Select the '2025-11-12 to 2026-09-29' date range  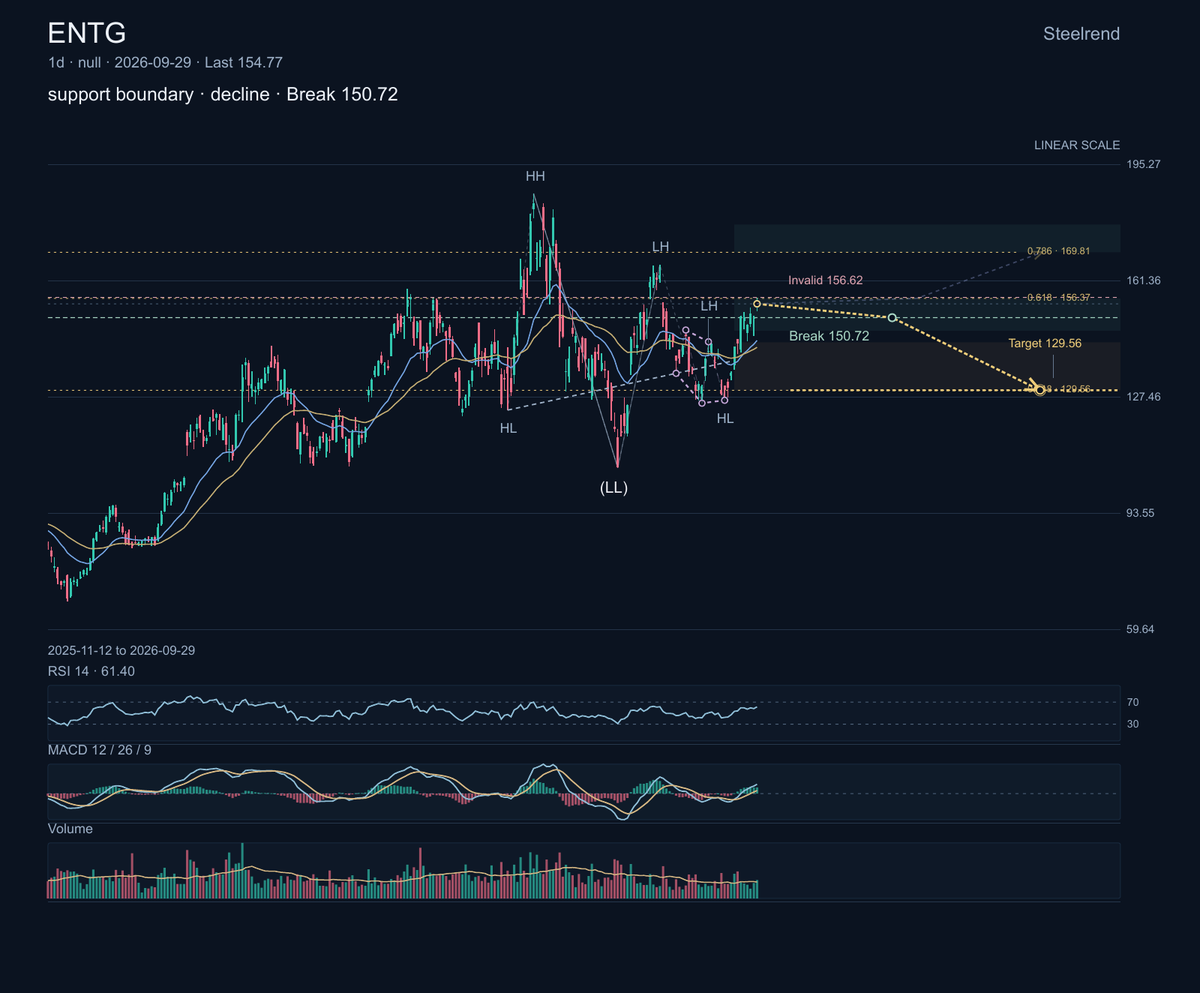tap(121, 650)
